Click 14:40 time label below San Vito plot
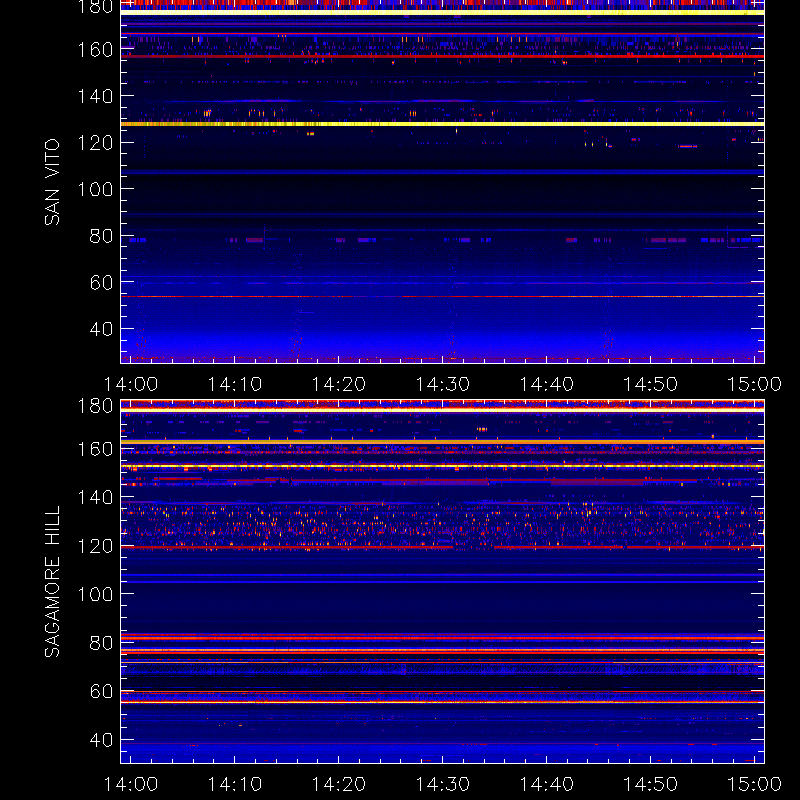 tap(546, 384)
